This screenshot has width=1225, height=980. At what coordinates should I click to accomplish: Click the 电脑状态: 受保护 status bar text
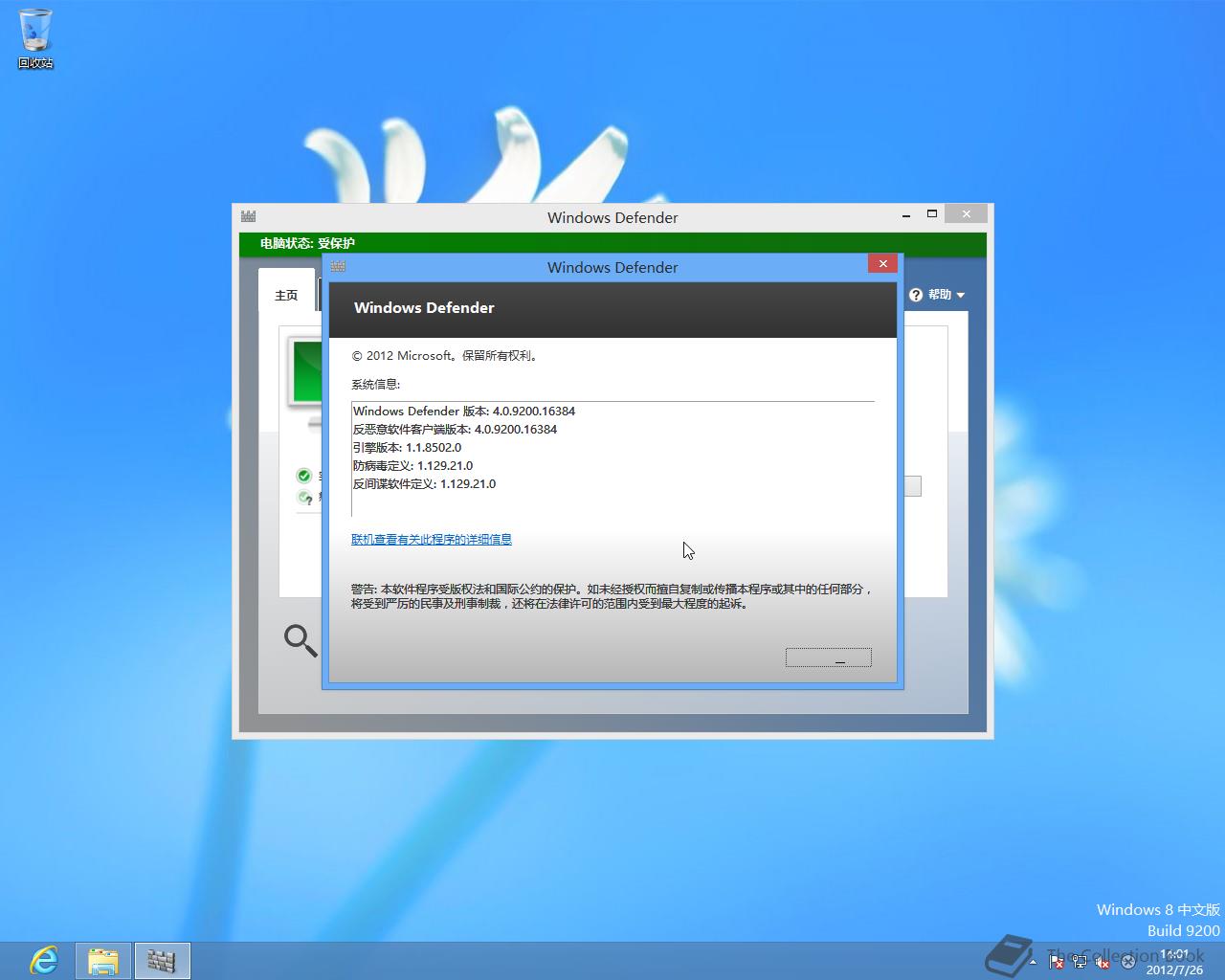tap(307, 243)
